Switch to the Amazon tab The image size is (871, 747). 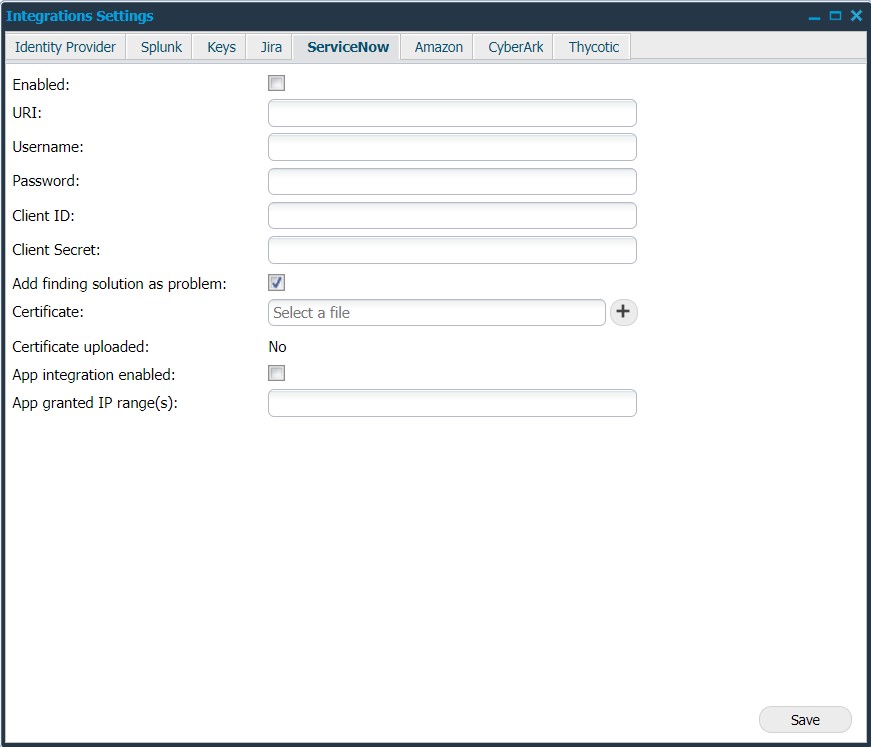click(436, 46)
